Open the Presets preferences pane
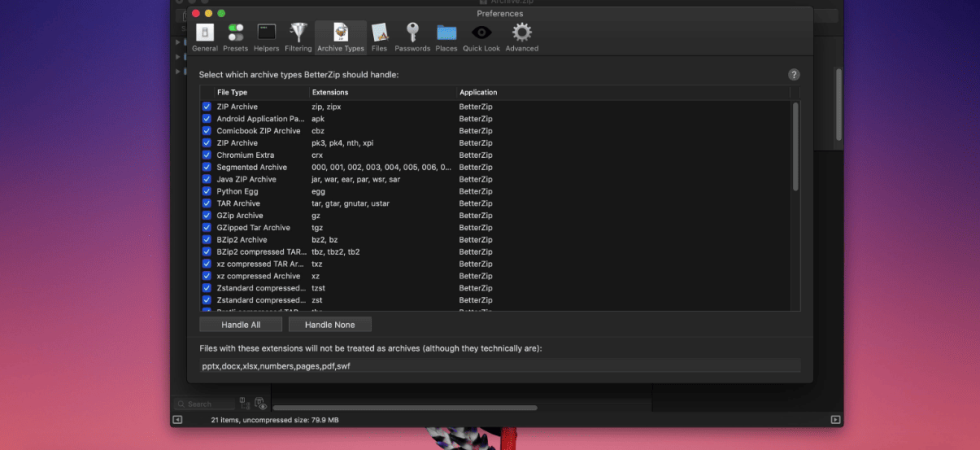 coord(236,38)
